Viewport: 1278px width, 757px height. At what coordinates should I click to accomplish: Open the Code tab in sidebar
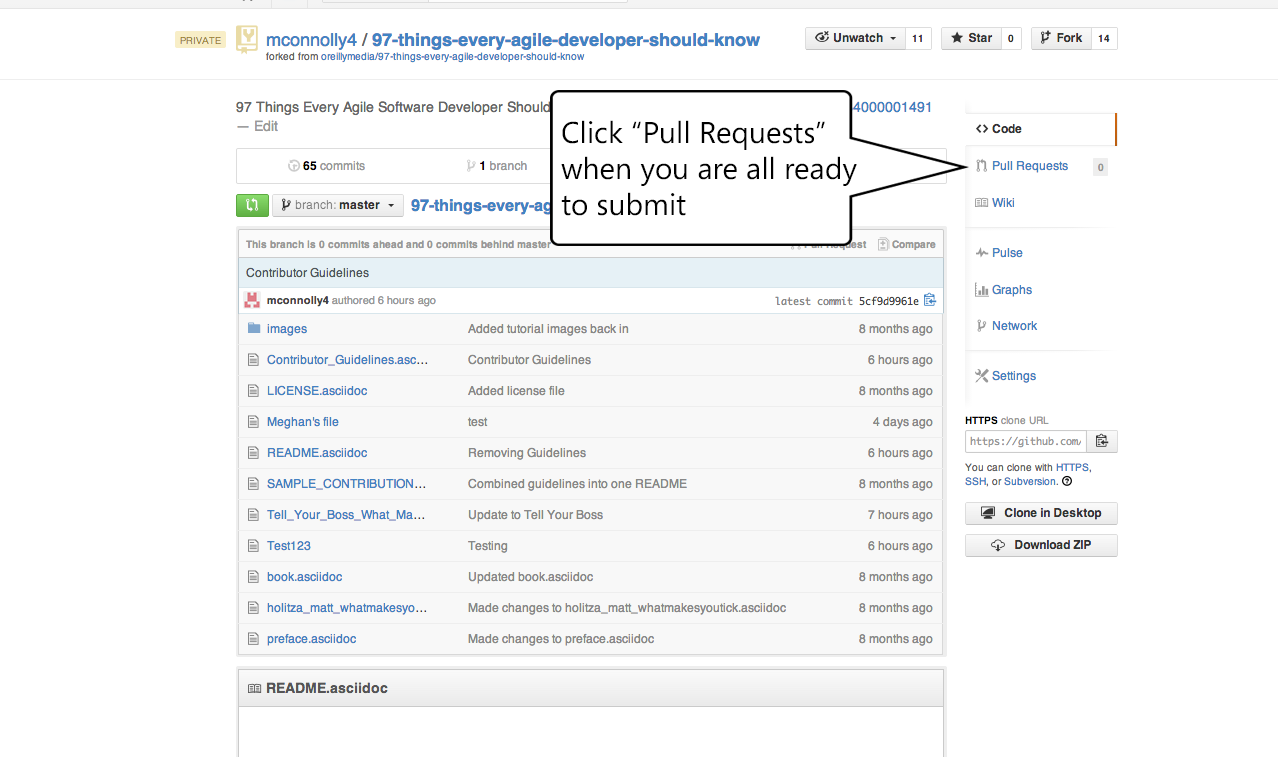pyautogui.click(x=1040, y=129)
